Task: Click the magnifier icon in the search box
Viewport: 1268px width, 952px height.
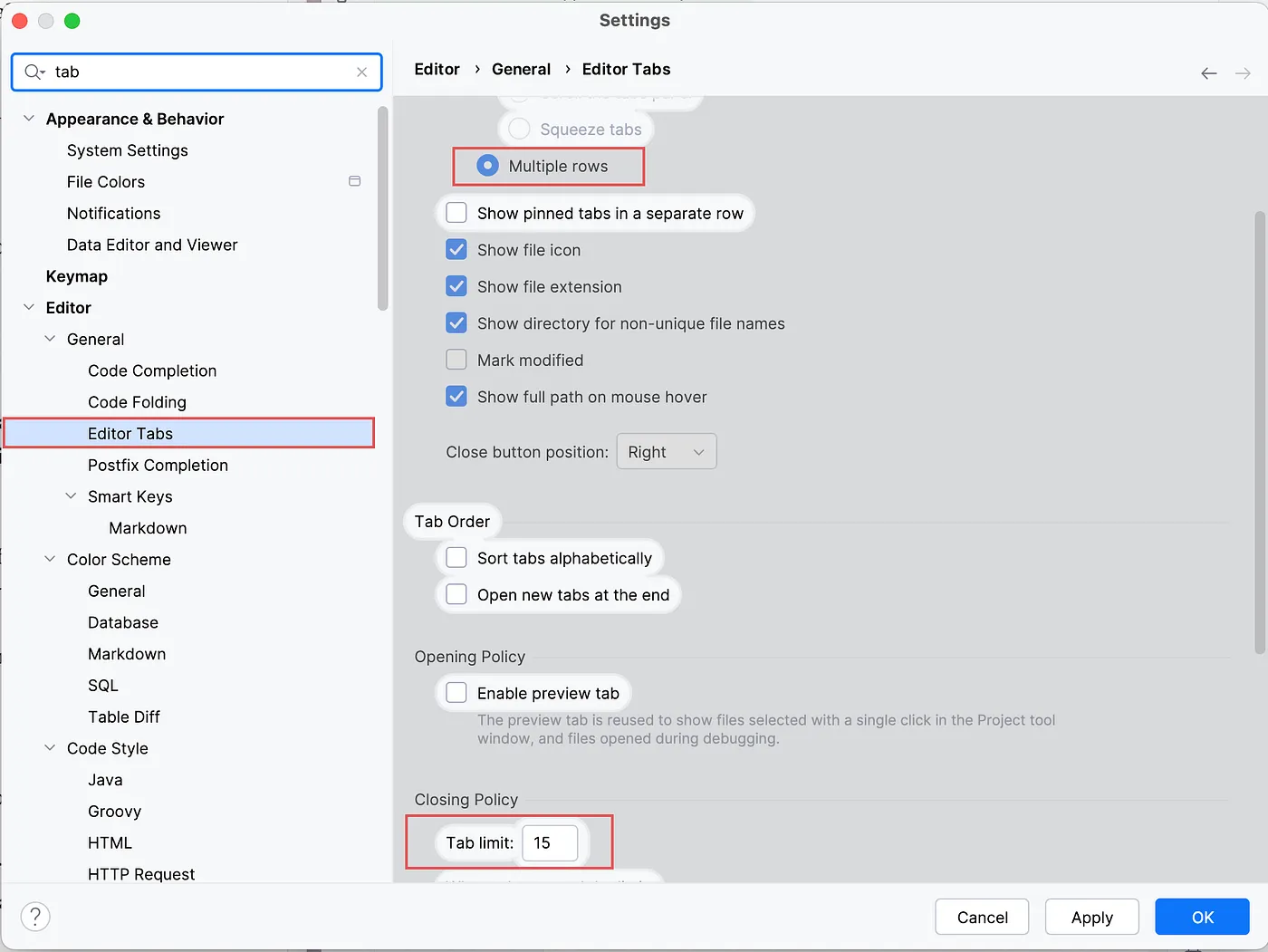Action: (x=30, y=72)
